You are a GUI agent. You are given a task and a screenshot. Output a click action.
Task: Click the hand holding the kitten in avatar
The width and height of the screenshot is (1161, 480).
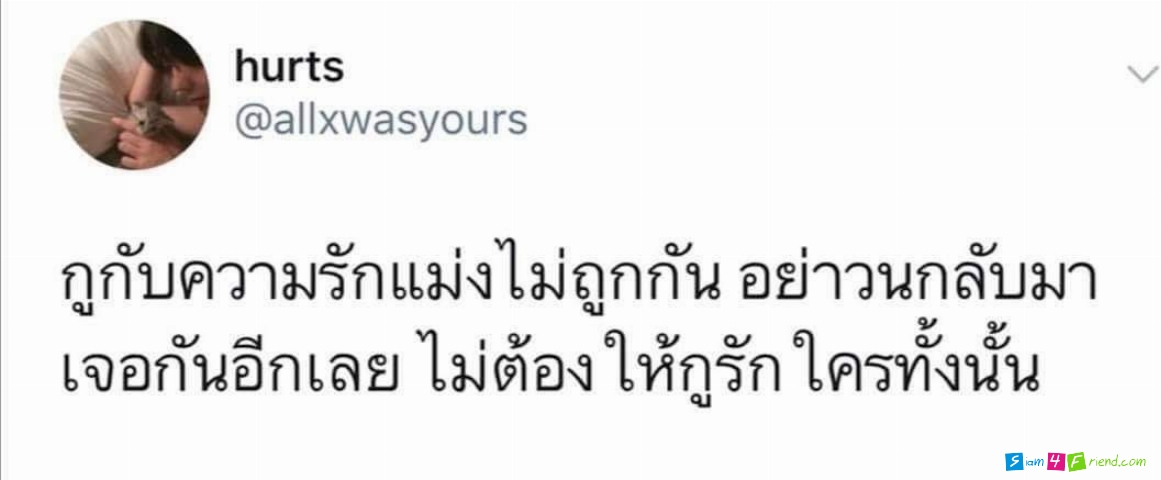(x=135, y=141)
